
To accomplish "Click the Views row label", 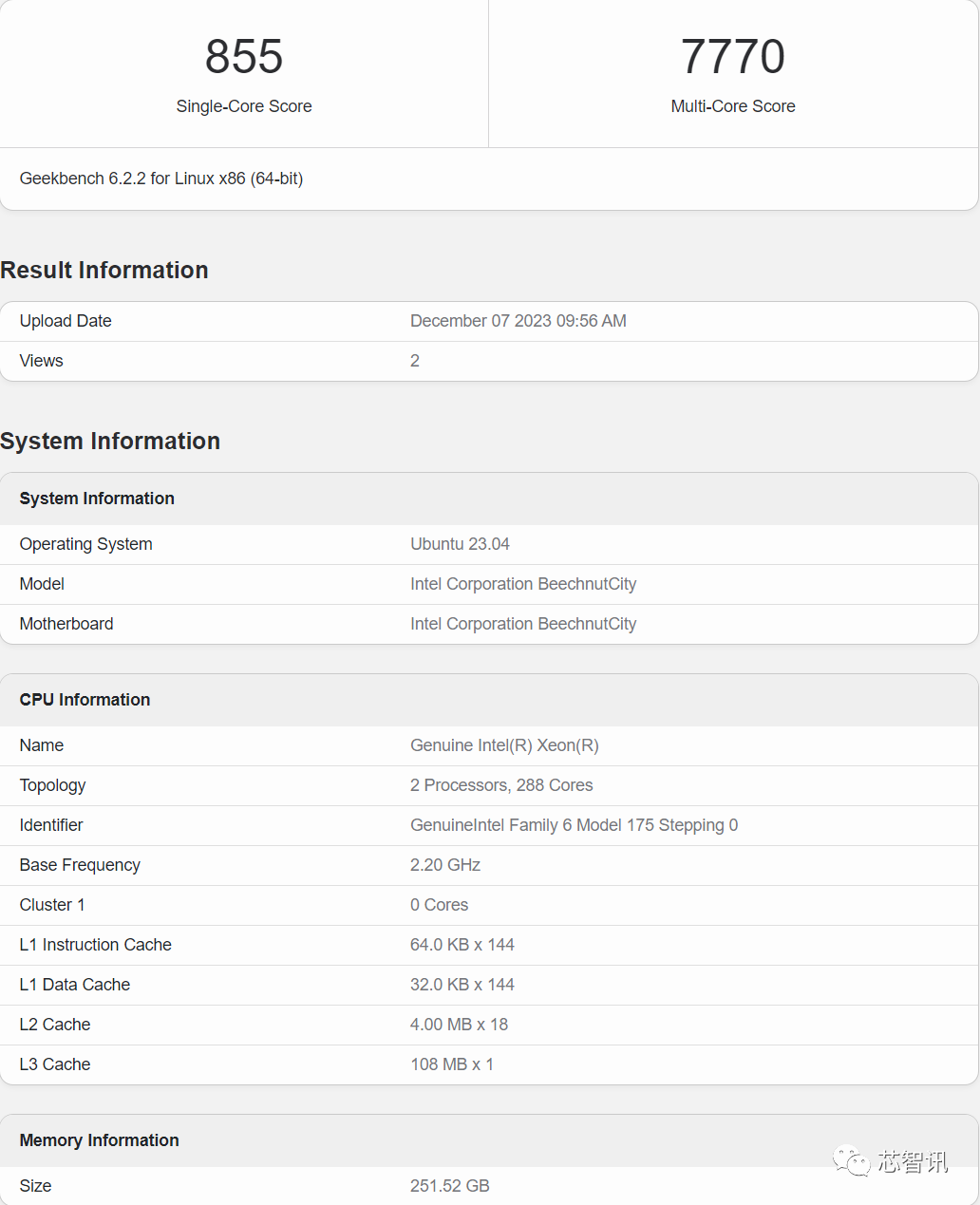I will coord(42,361).
